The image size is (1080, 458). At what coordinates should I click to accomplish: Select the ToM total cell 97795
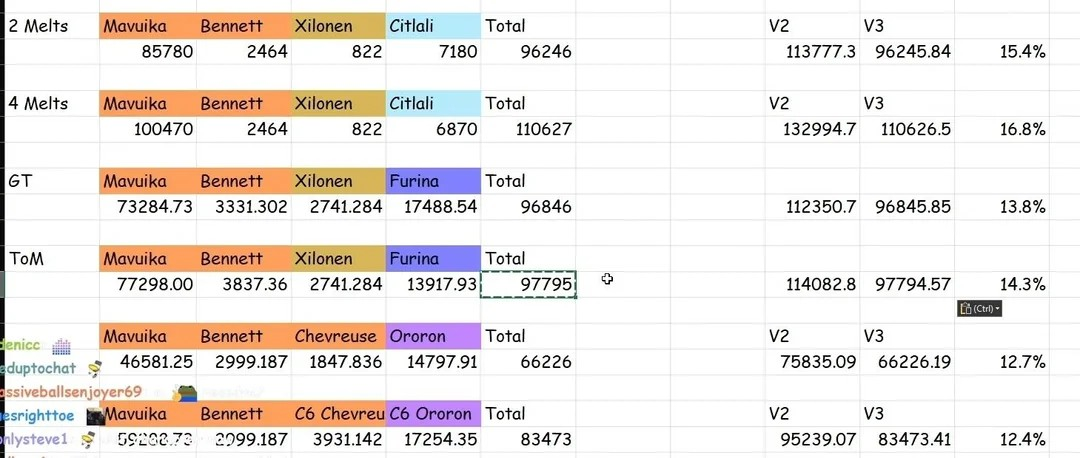tap(528, 284)
